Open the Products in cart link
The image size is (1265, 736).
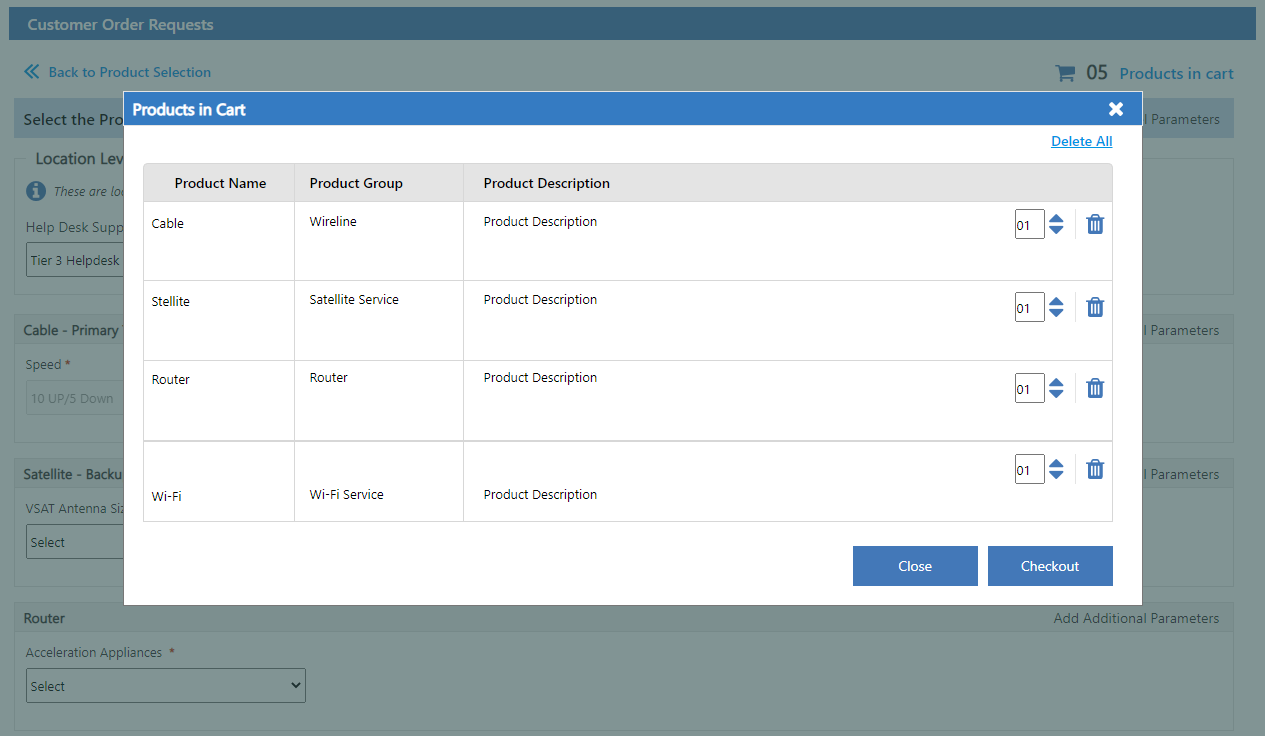pos(1176,73)
